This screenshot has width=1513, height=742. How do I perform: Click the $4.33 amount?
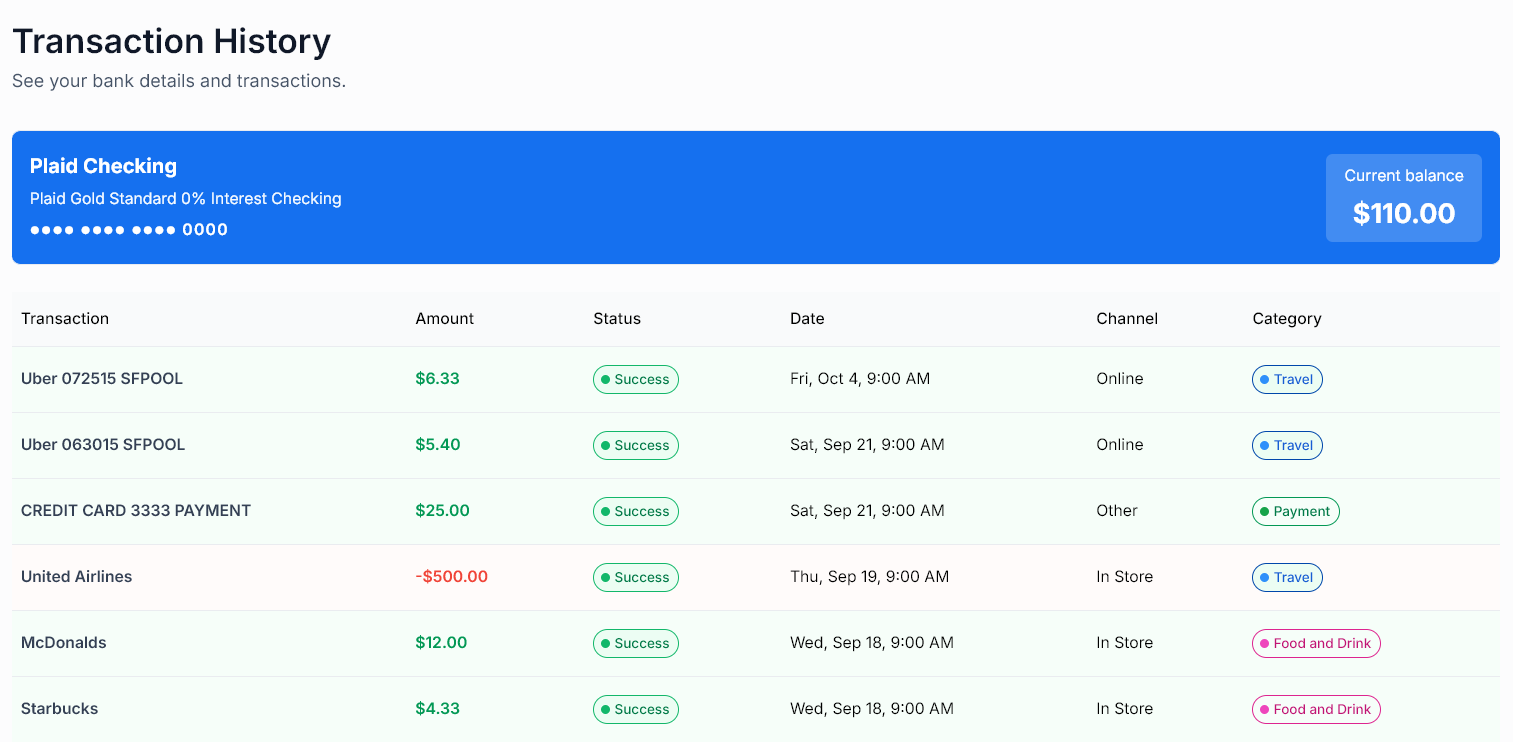click(437, 709)
